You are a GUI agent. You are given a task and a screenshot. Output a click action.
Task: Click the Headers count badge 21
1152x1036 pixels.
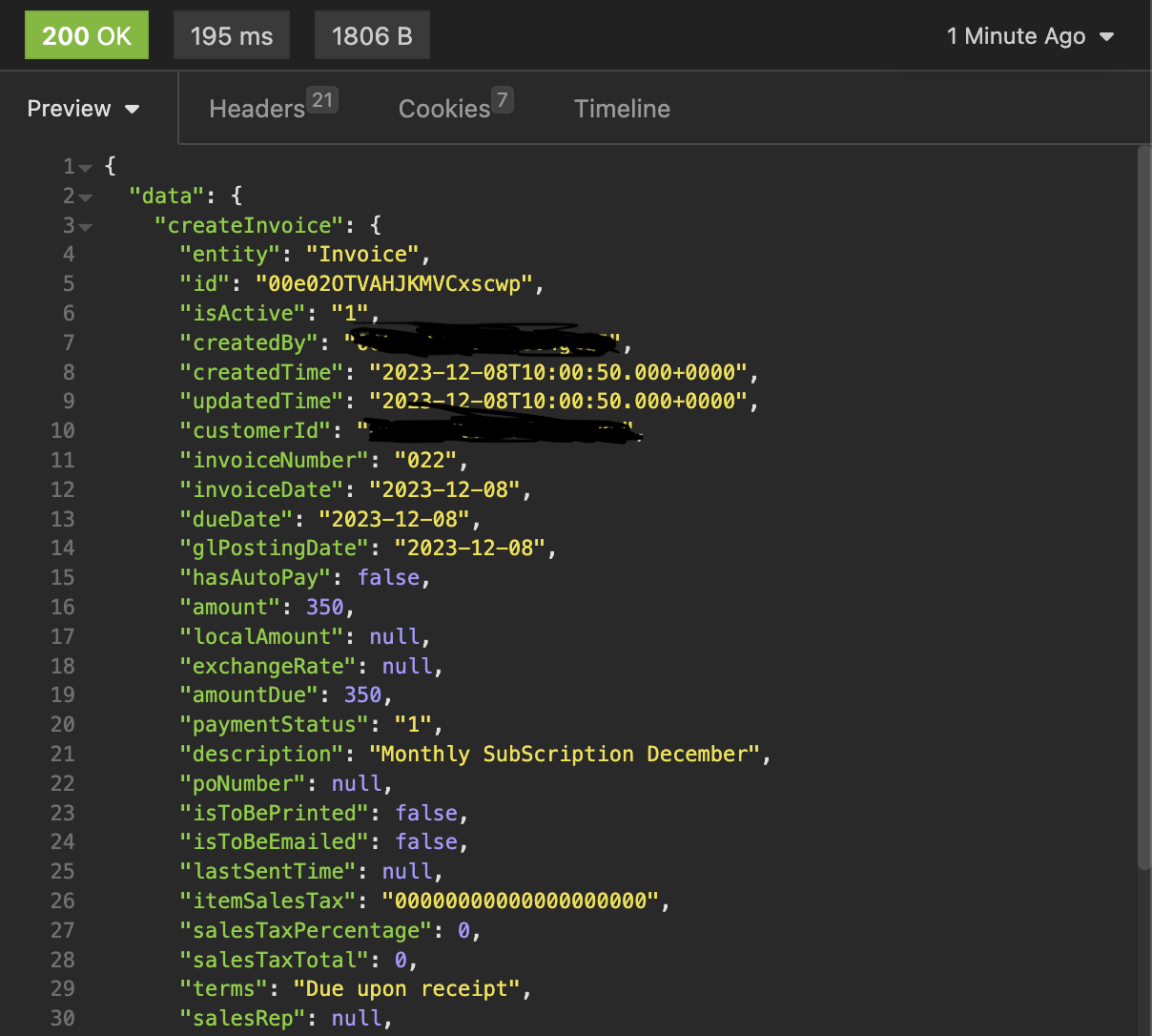[322, 99]
